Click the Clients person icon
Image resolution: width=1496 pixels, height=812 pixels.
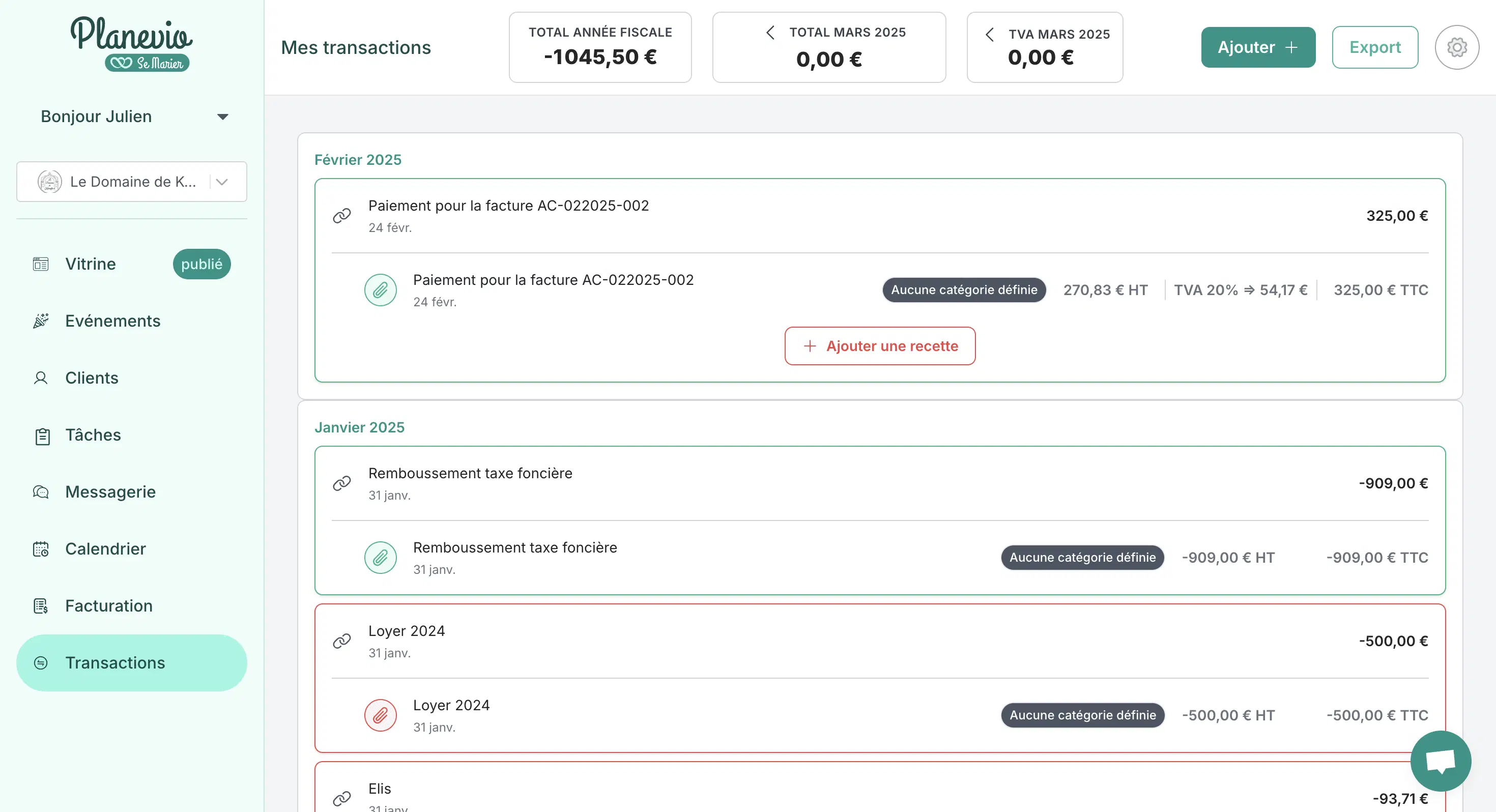pos(41,378)
